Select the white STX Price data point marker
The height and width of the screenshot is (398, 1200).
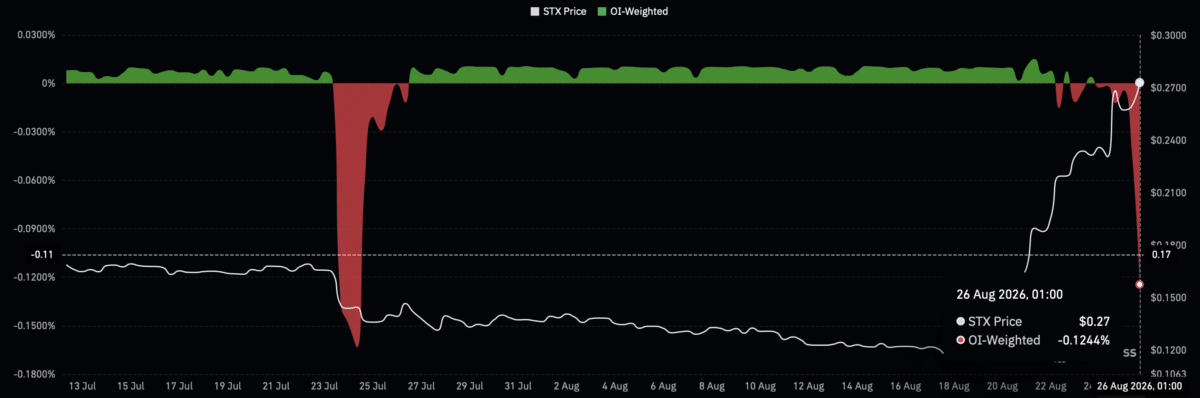tap(1140, 82)
